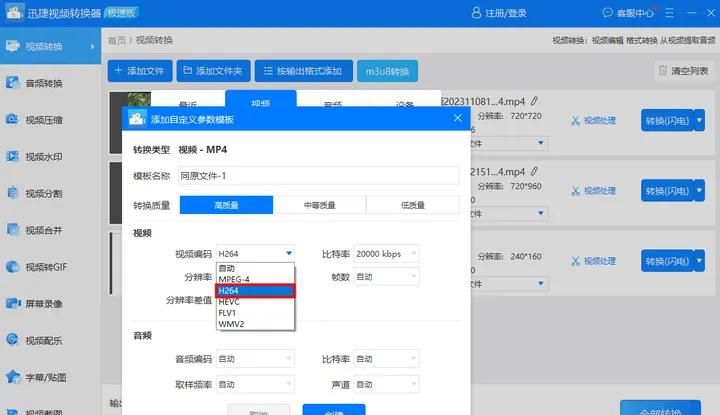Viewport: 720px width, 415px height.
Task: Select 低质量 conversion quality
Action: click(413, 205)
